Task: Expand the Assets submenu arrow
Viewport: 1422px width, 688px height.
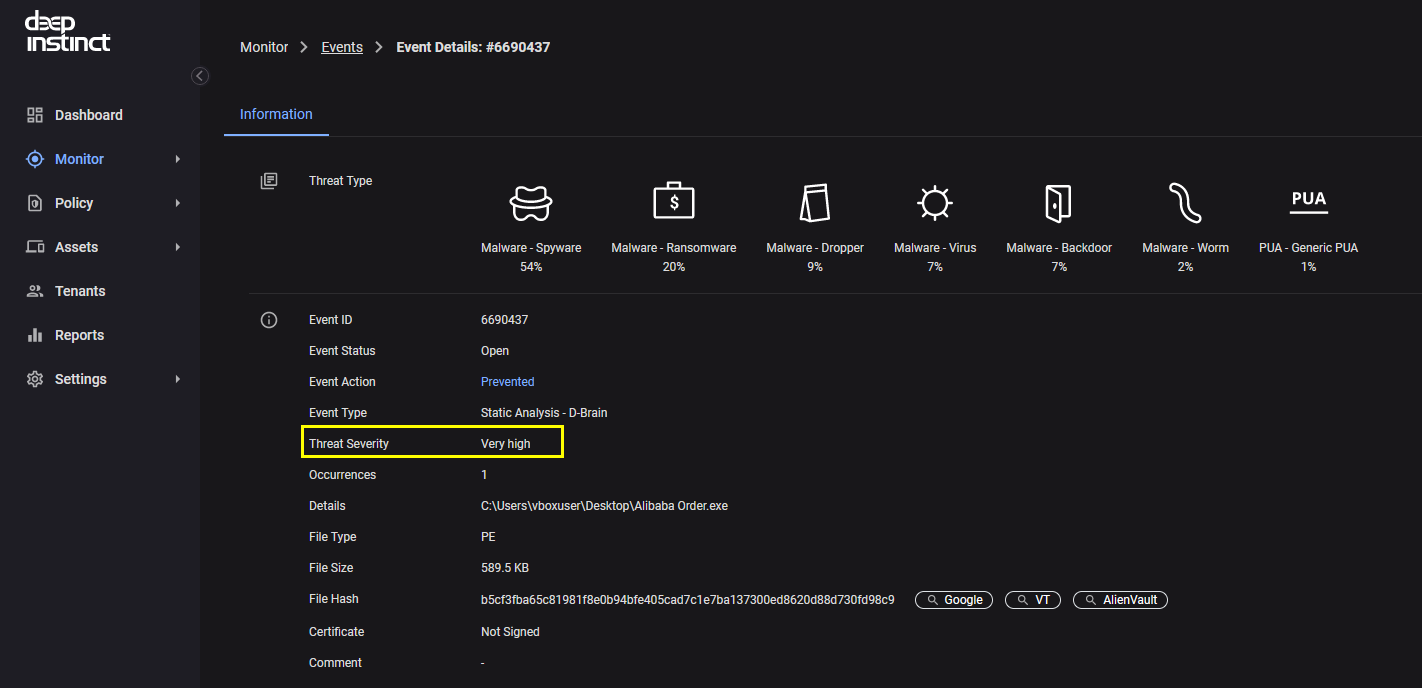Action: [178, 247]
